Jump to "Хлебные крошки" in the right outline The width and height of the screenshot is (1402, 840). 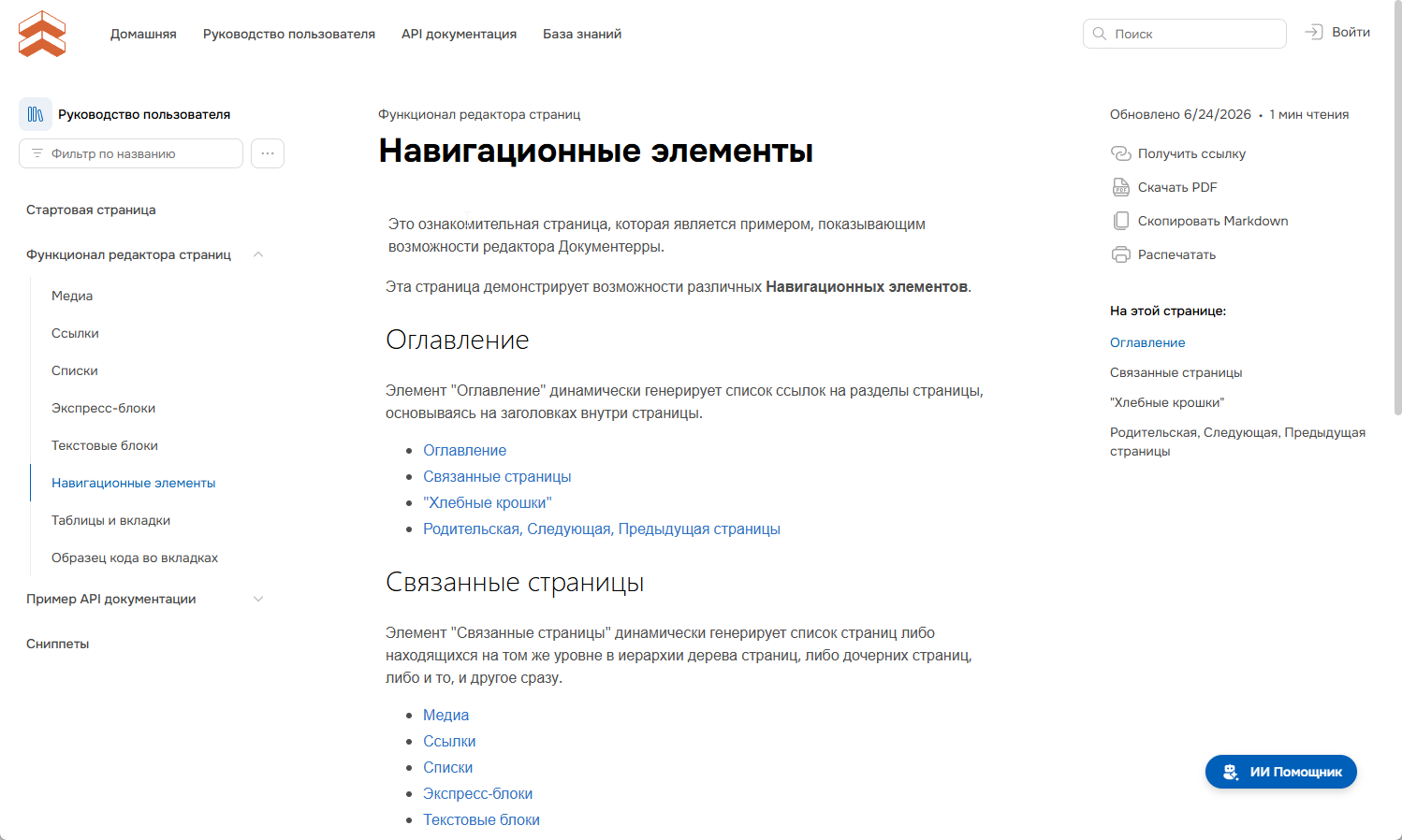point(1167,402)
